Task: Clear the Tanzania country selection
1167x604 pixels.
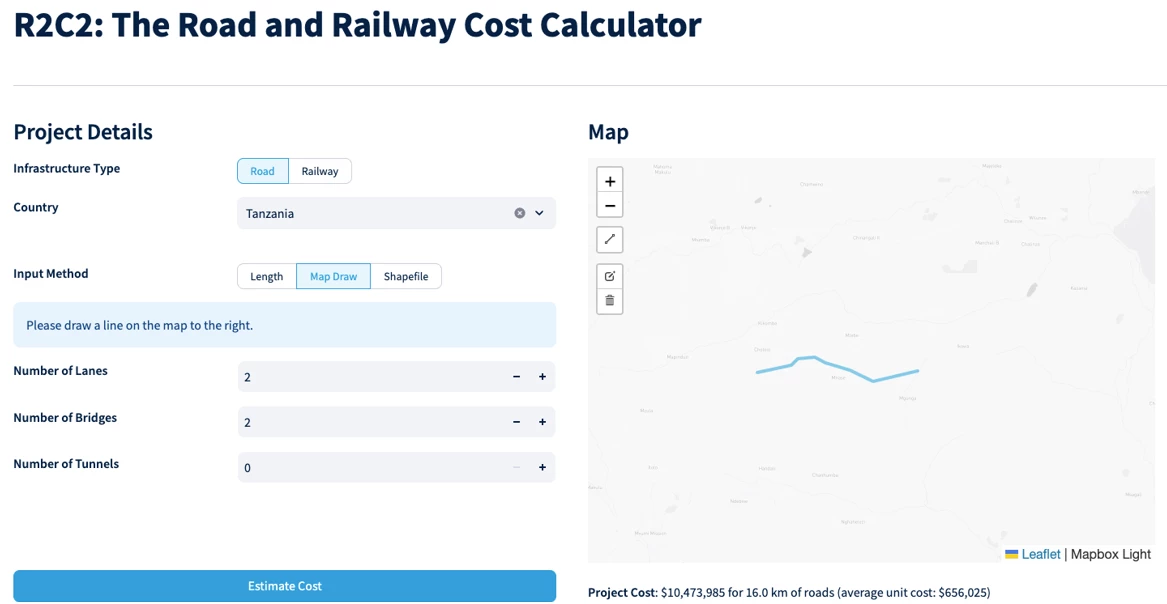Action: click(x=519, y=213)
